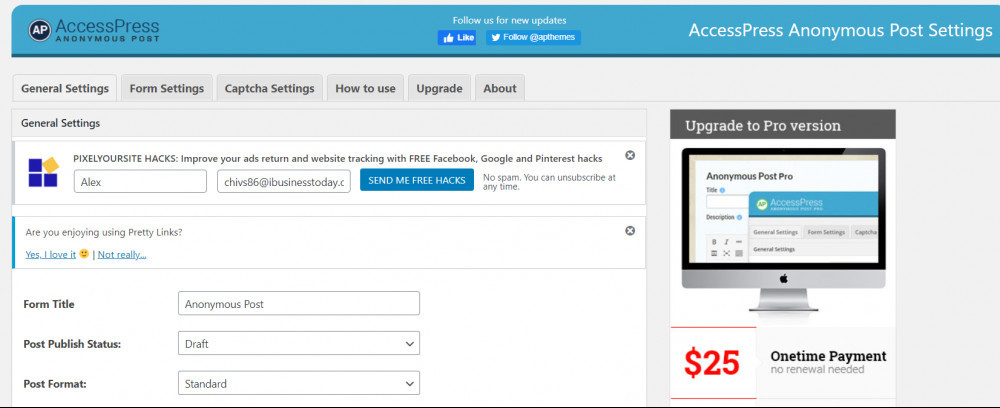Click 'Are you enjoying using Pretty Links?' text
This screenshot has width=1000, height=408.
coord(104,233)
